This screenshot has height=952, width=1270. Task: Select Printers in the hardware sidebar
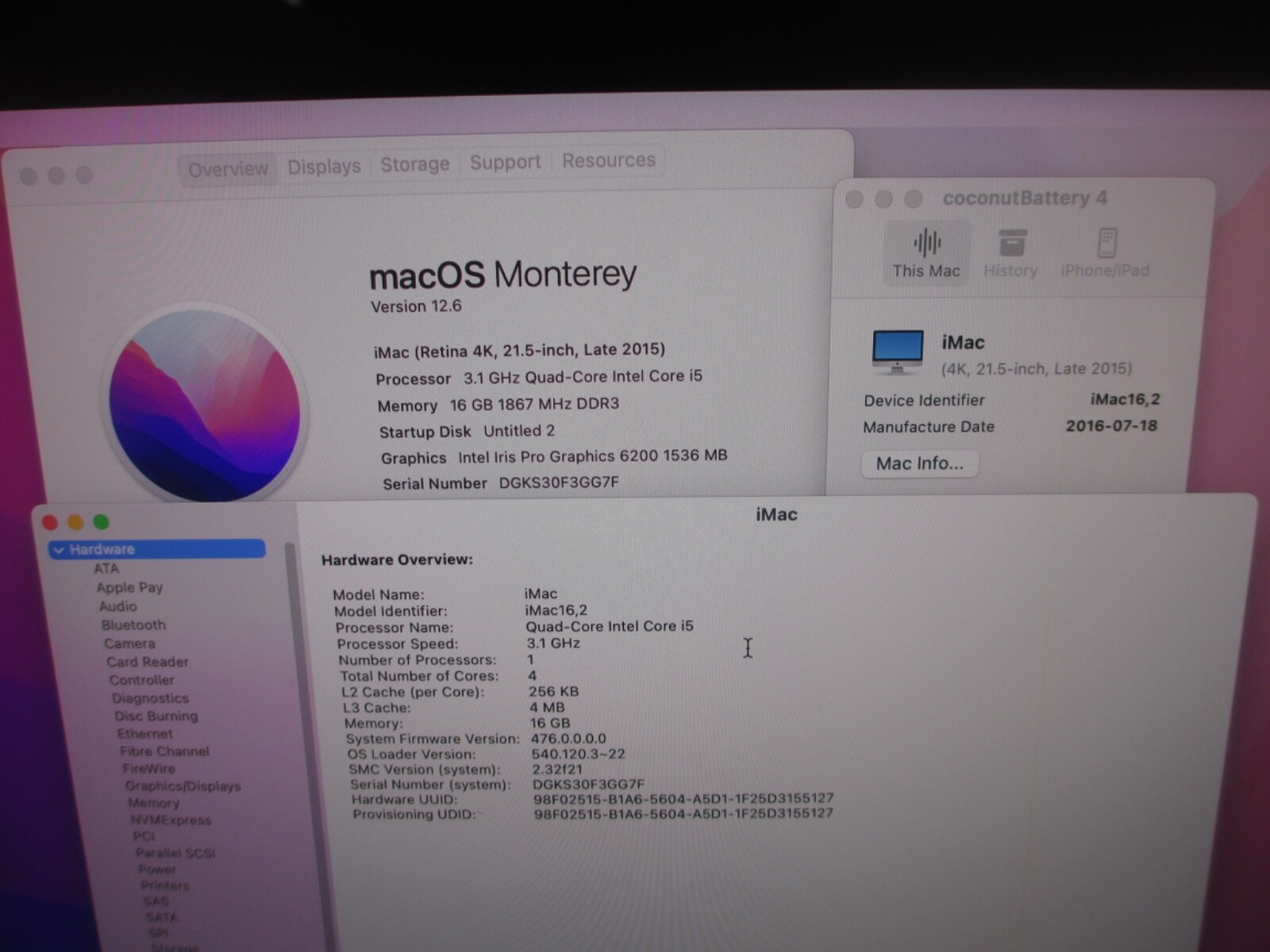165,885
